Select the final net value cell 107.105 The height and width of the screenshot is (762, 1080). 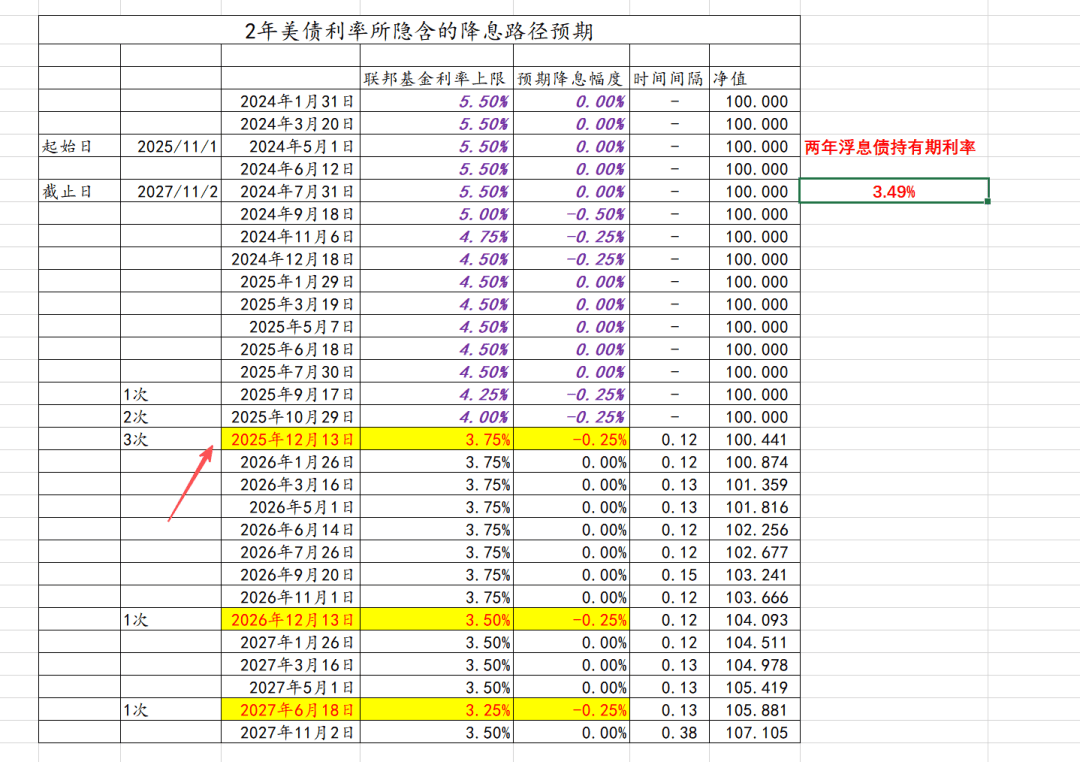(x=755, y=733)
